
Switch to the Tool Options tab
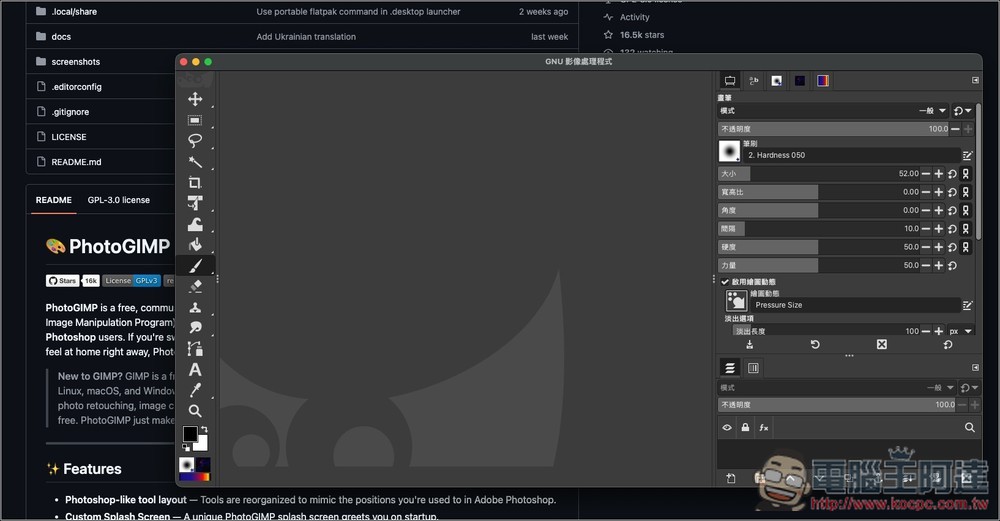click(730, 80)
